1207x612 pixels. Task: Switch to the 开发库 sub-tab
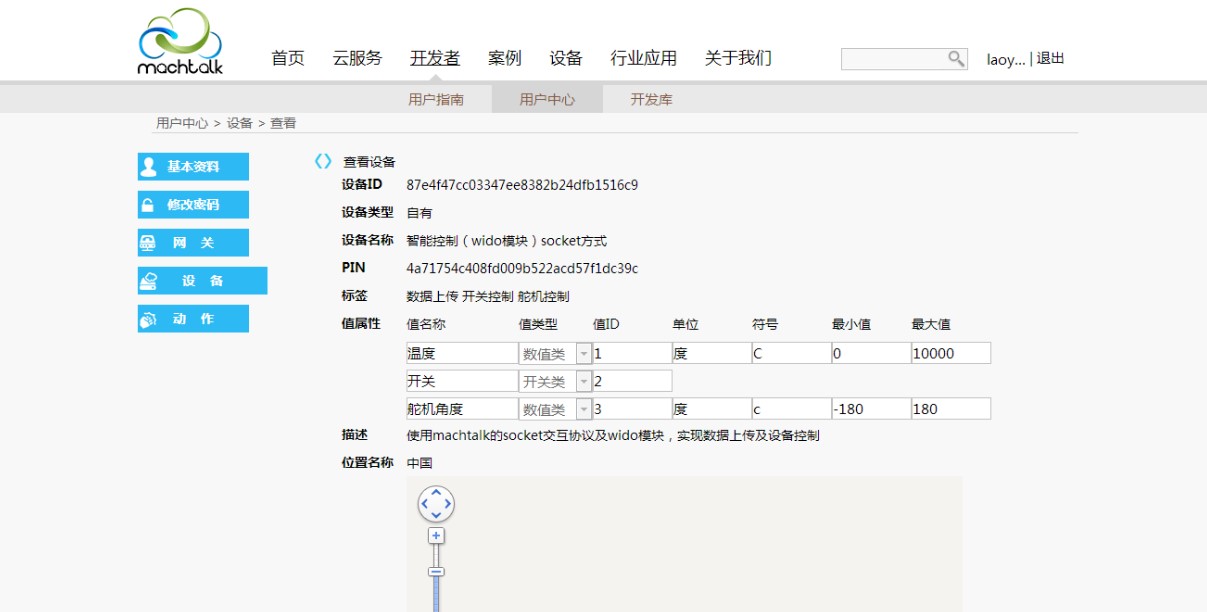point(651,99)
